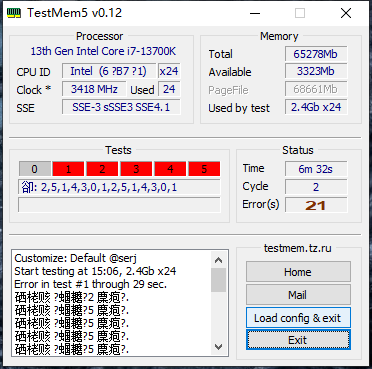Select the red test 1 indicator

(x=68, y=169)
